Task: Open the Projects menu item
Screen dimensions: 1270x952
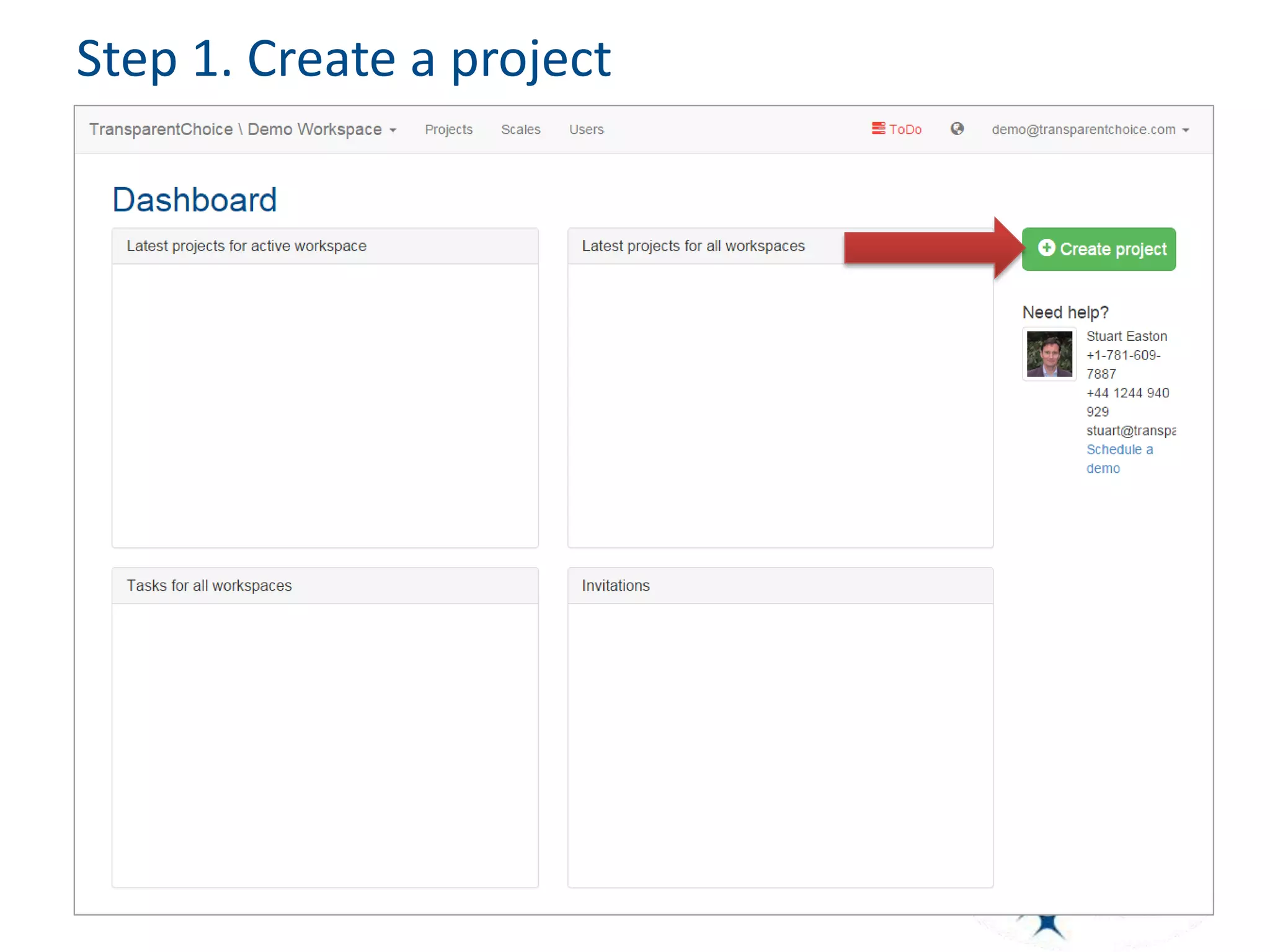Action: (x=448, y=130)
